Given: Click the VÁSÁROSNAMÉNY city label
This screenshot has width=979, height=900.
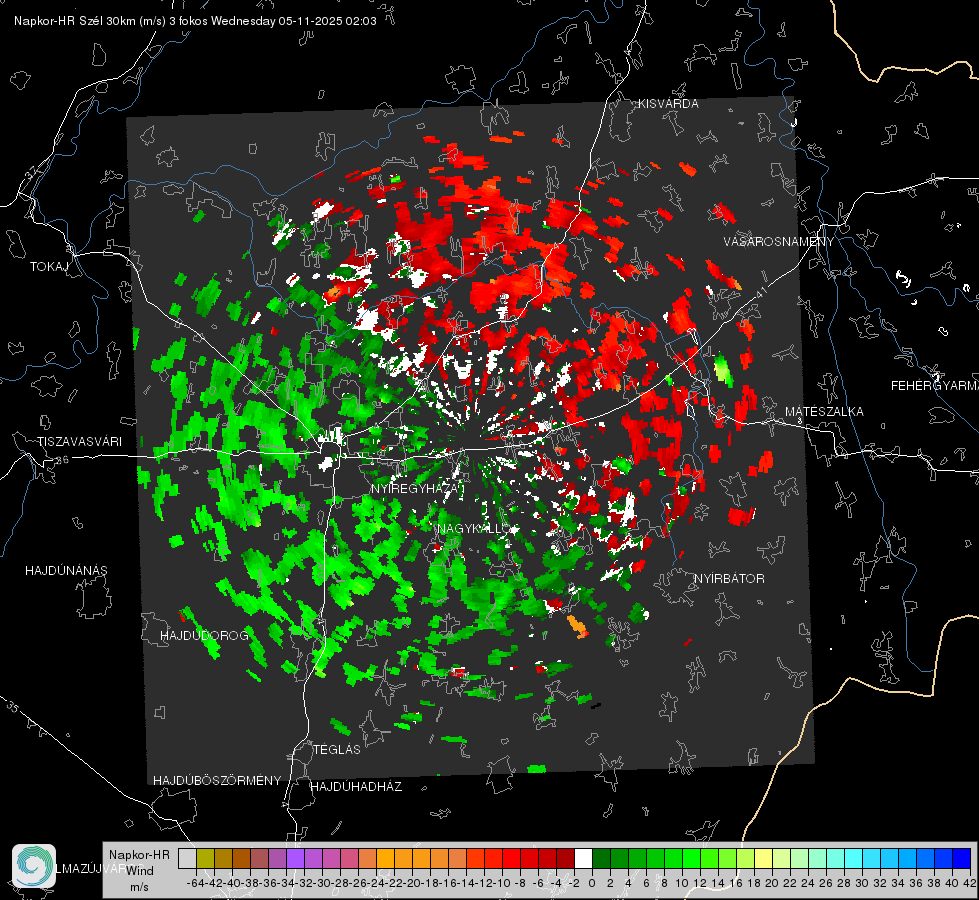Looking at the screenshot, I should pyautogui.click(x=779, y=242).
